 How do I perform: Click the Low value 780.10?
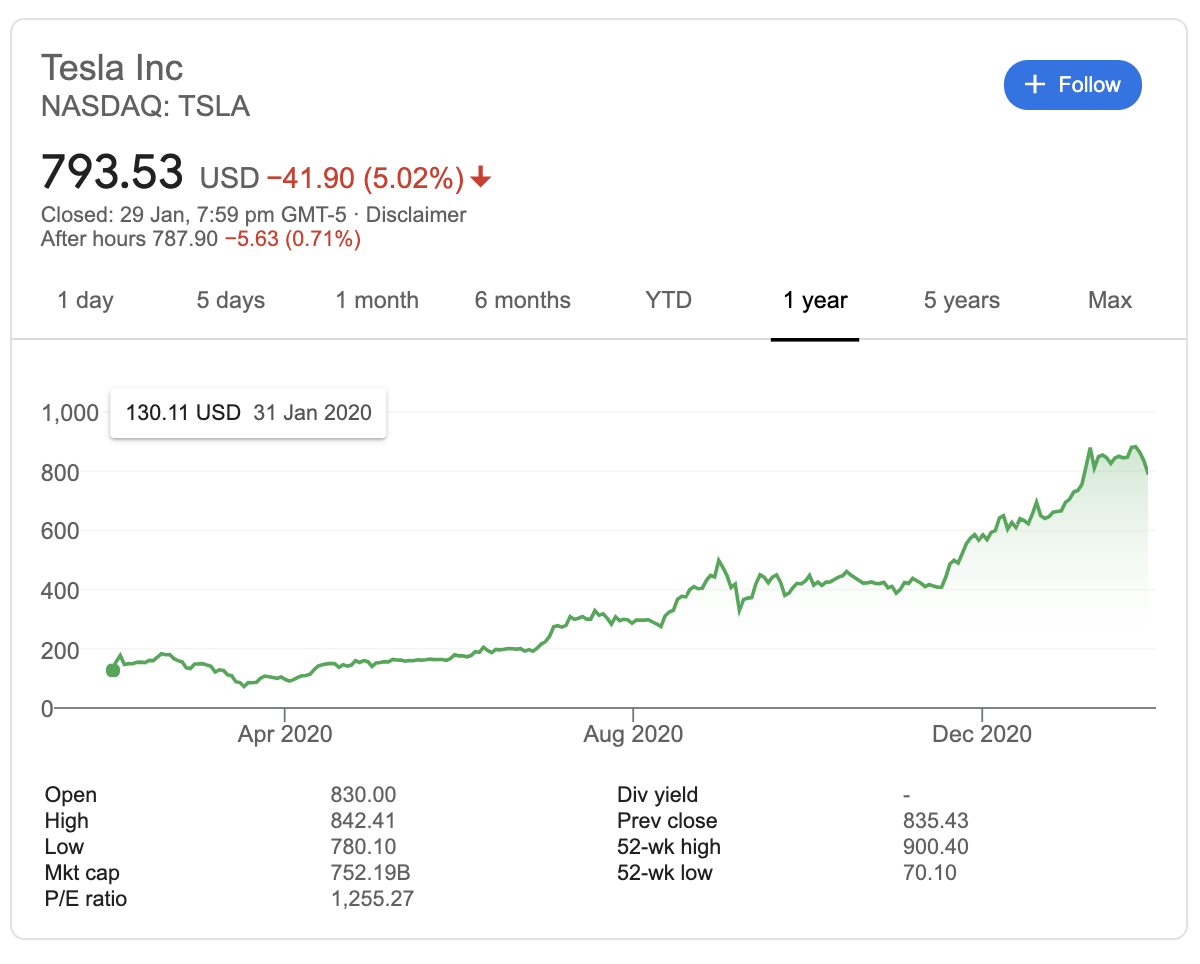coord(363,847)
